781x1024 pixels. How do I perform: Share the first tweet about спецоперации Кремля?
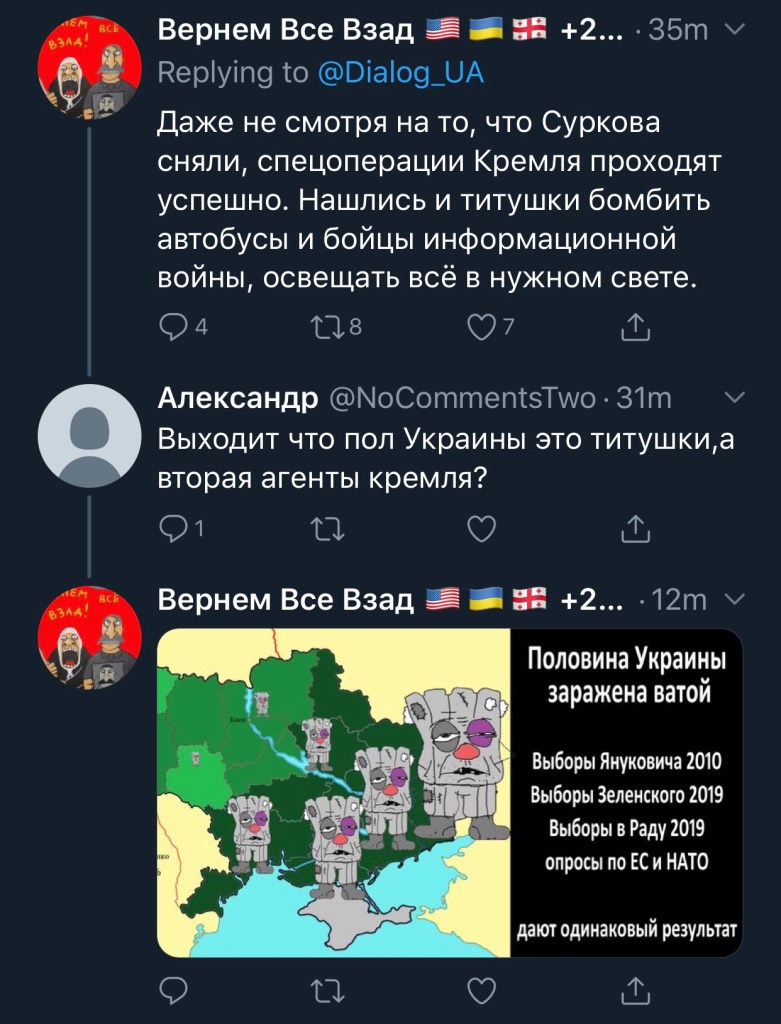(x=636, y=327)
